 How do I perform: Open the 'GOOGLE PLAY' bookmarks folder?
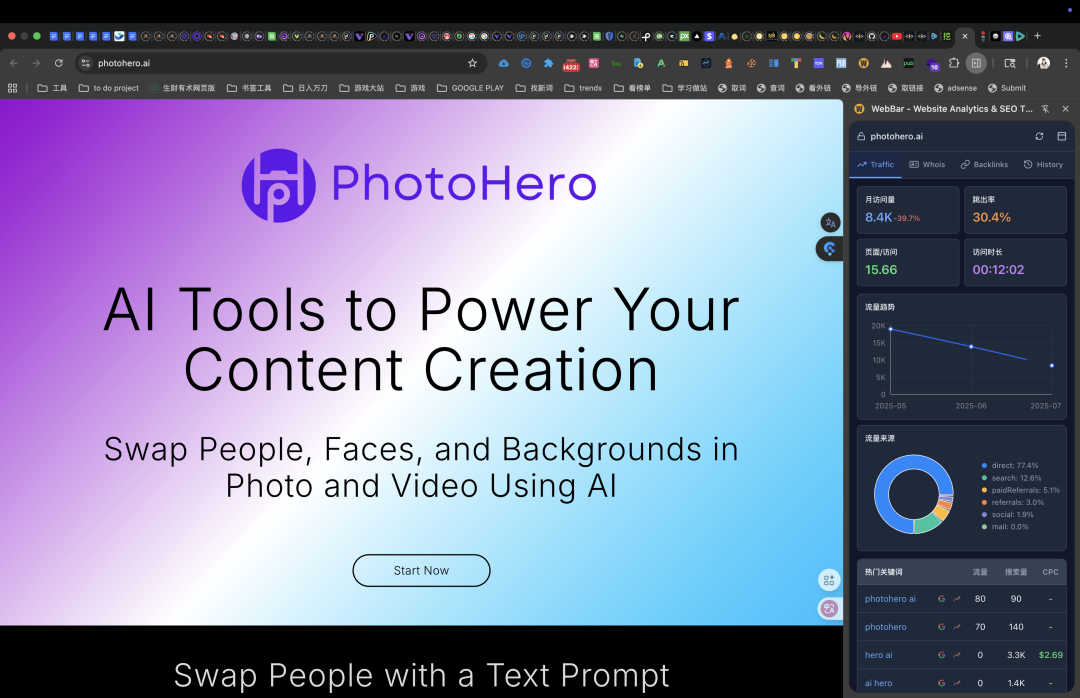[x=470, y=88]
